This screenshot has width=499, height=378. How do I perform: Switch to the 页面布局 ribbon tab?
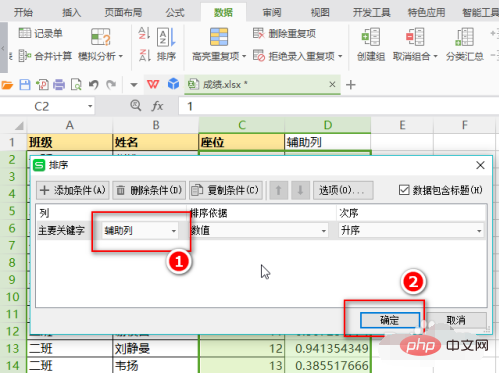[x=123, y=13]
